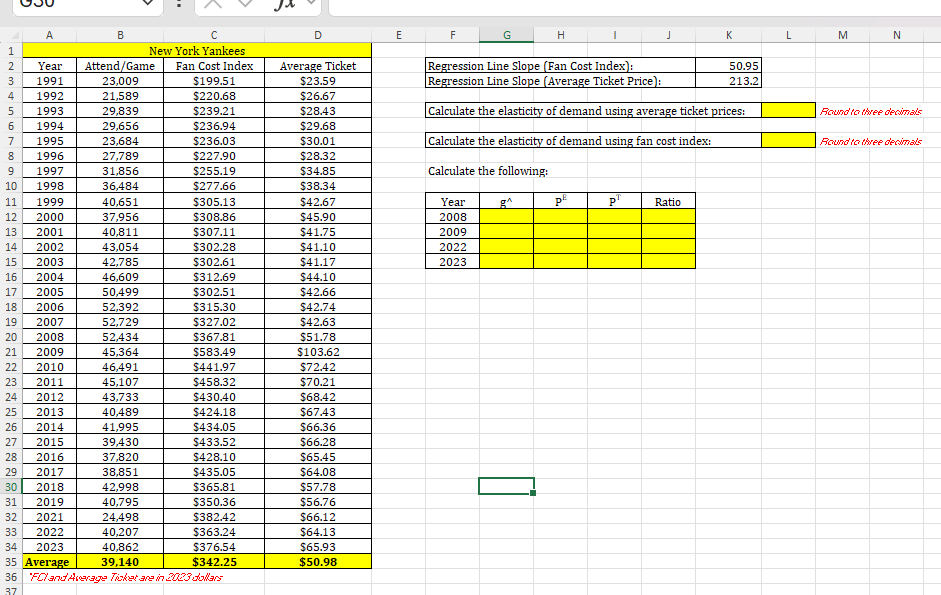Select column header B
The height and width of the screenshot is (595, 941).
(119, 35)
